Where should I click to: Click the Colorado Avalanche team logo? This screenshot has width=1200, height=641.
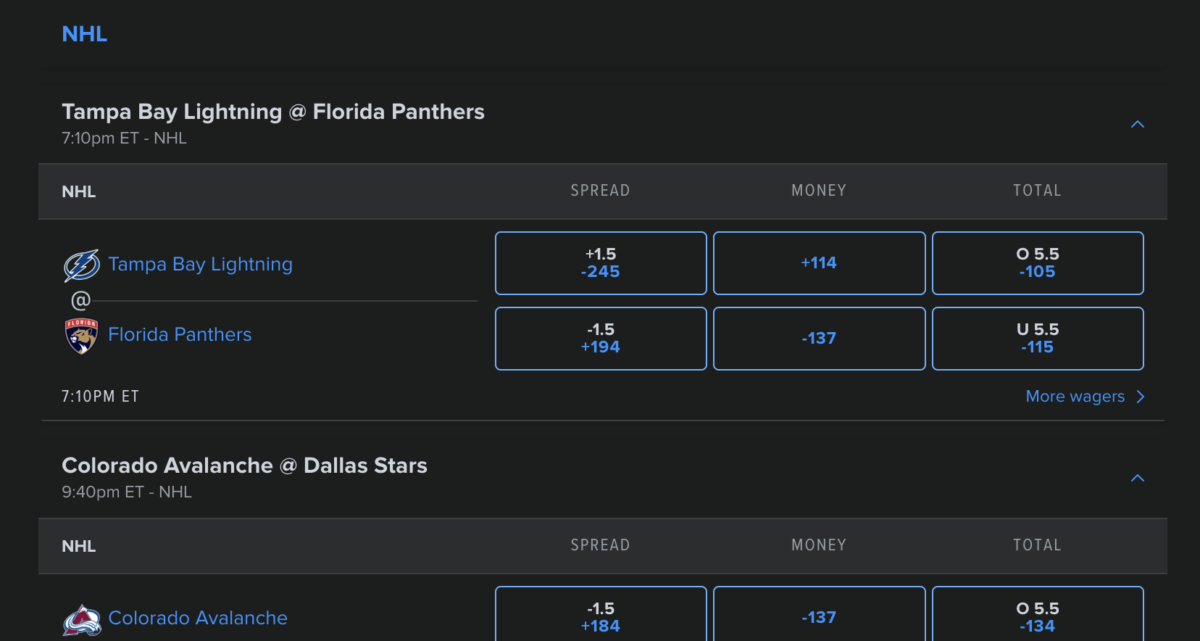pos(81,620)
